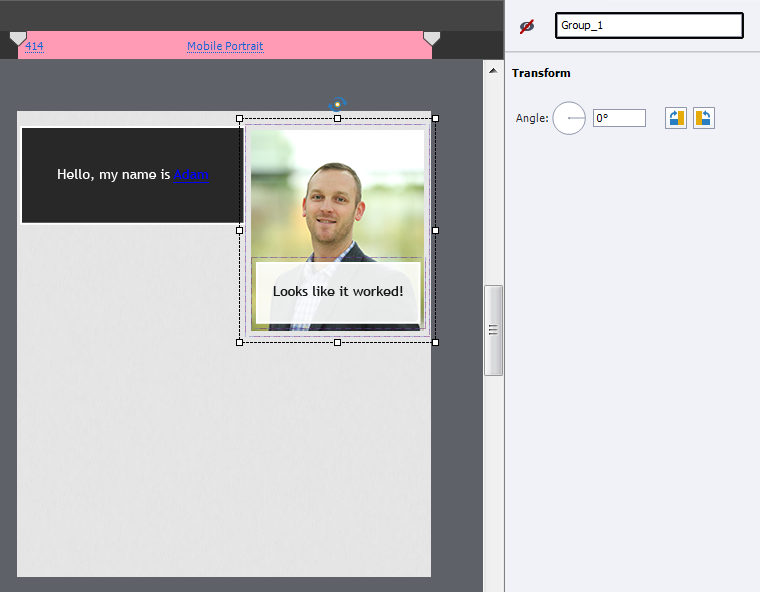Click the bottom-right resize handle of the group
760x592 pixels.
point(435,342)
